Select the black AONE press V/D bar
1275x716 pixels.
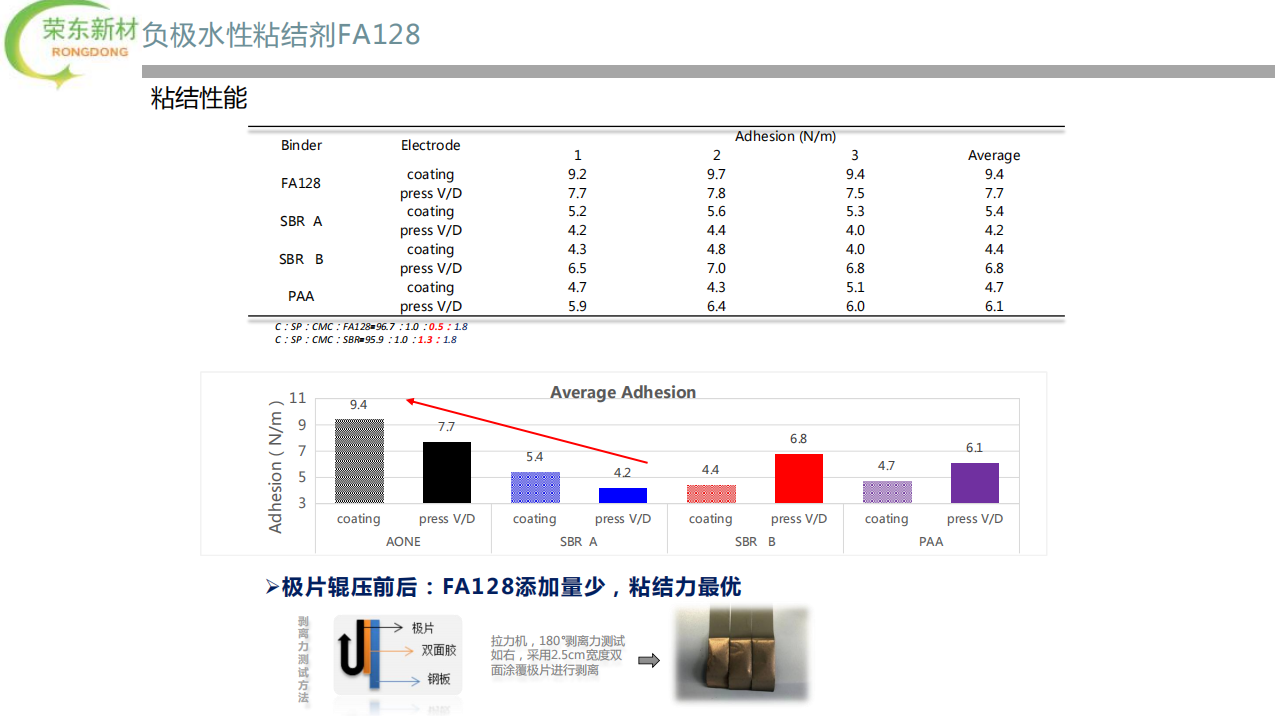point(447,472)
